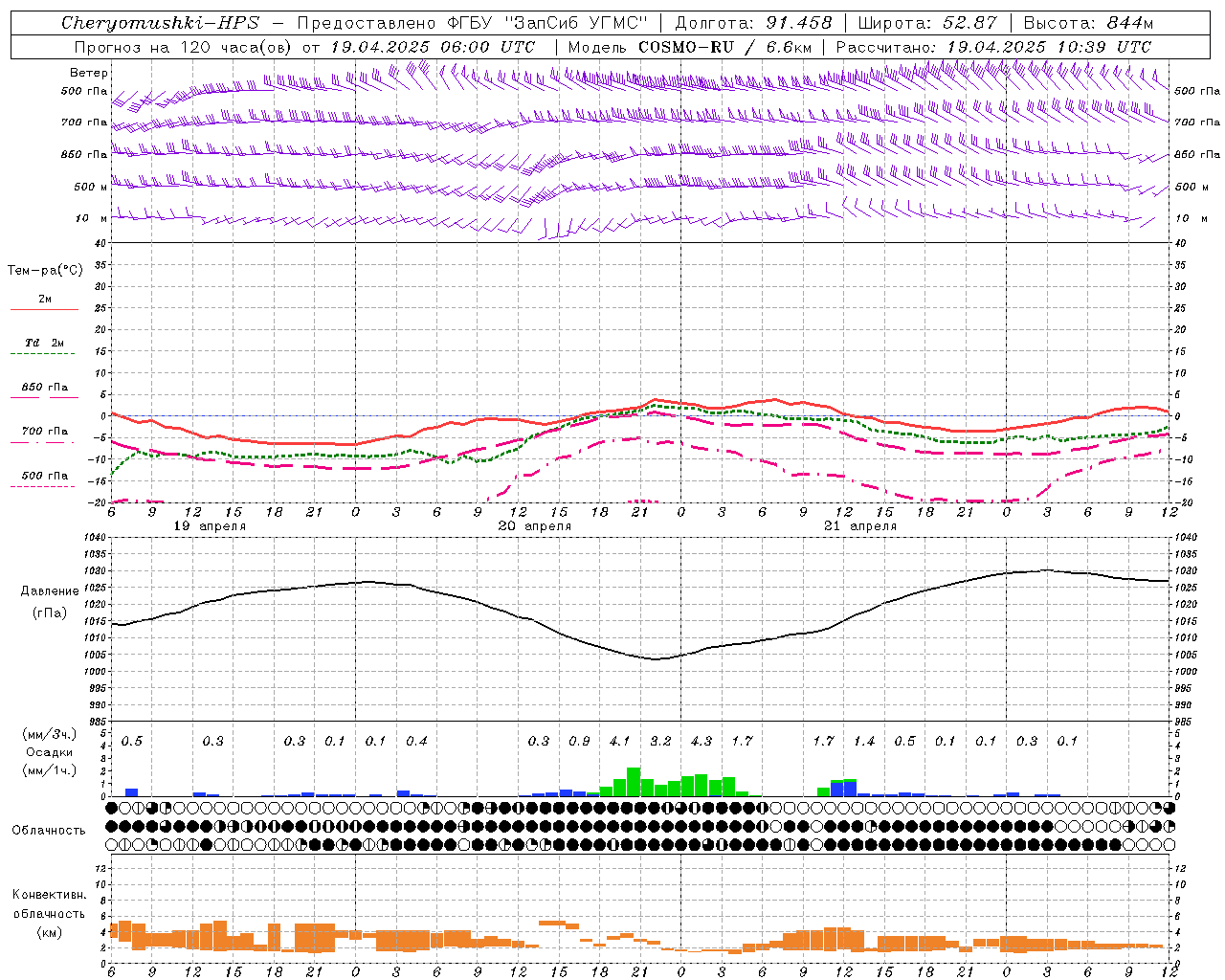Click the Конвективн. panel label
The height and width of the screenshot is (980, 1225).
(49, 895)
